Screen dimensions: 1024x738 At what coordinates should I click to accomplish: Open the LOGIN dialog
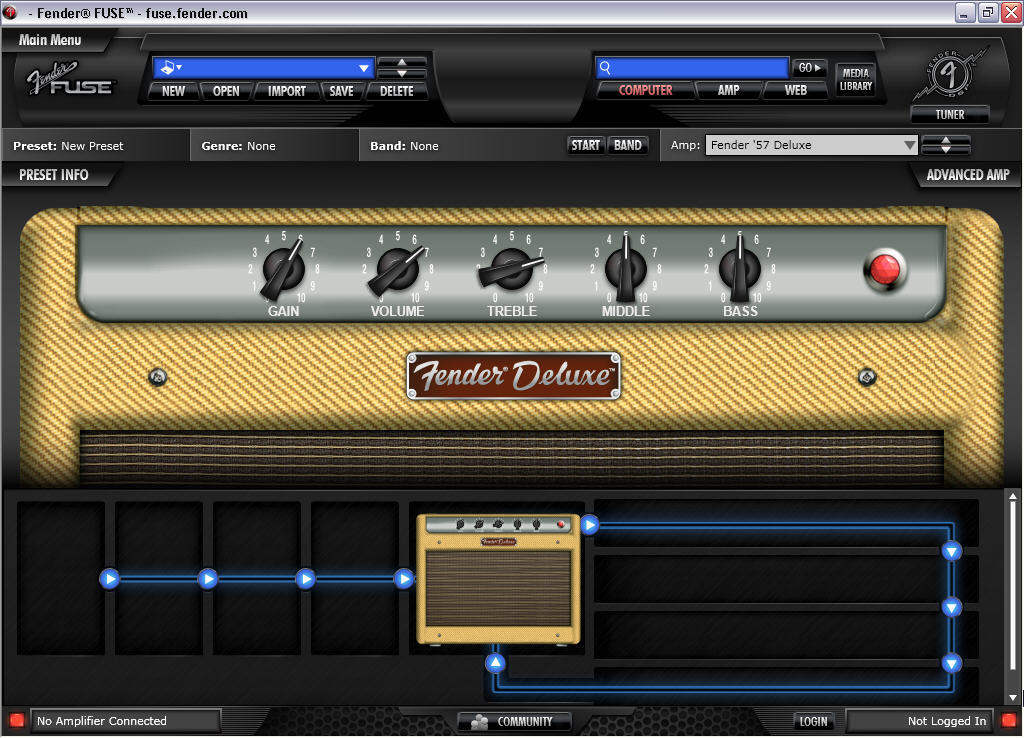(813, 721)
